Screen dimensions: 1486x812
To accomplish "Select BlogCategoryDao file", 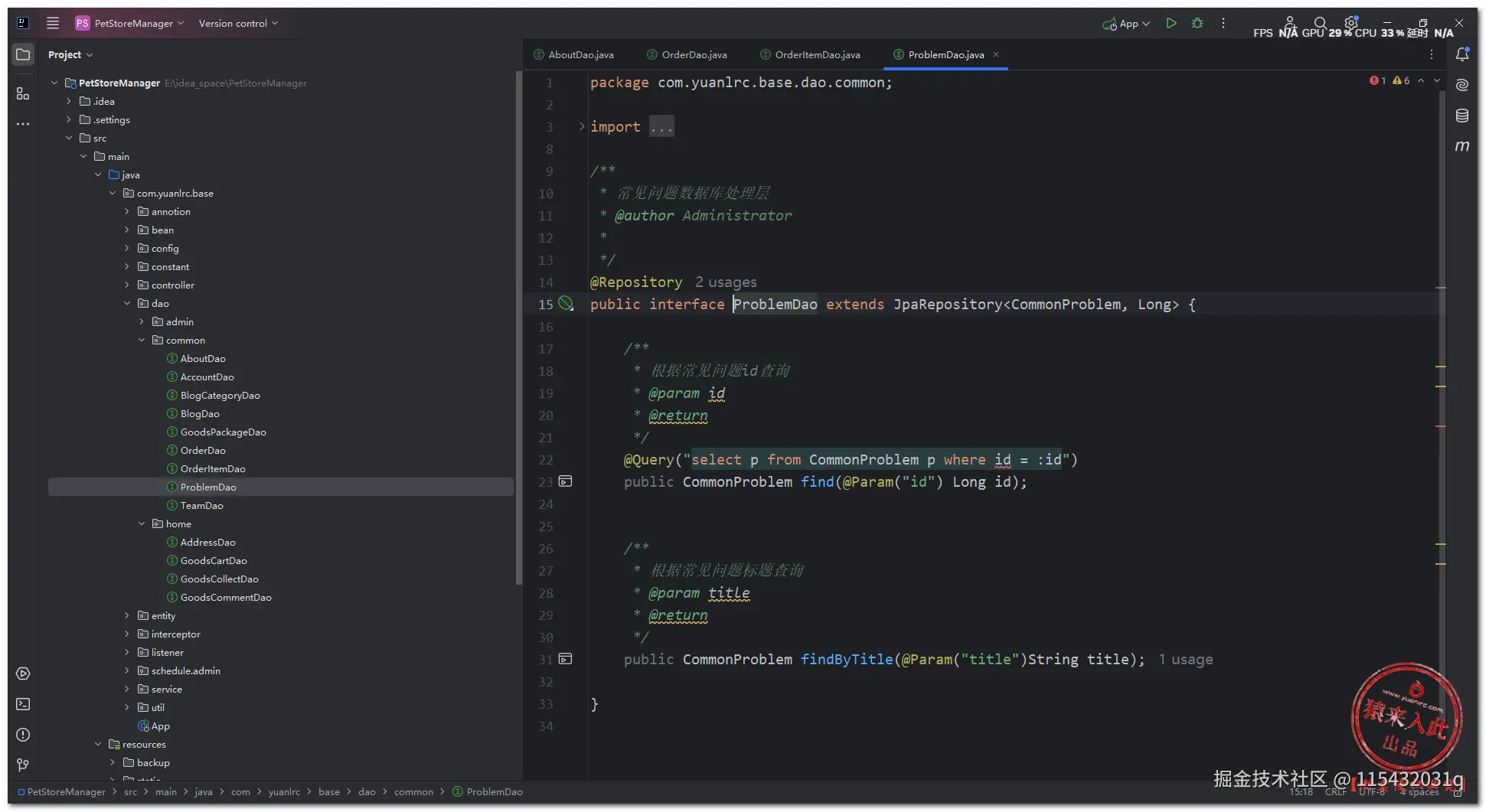I will click(220, 395).
